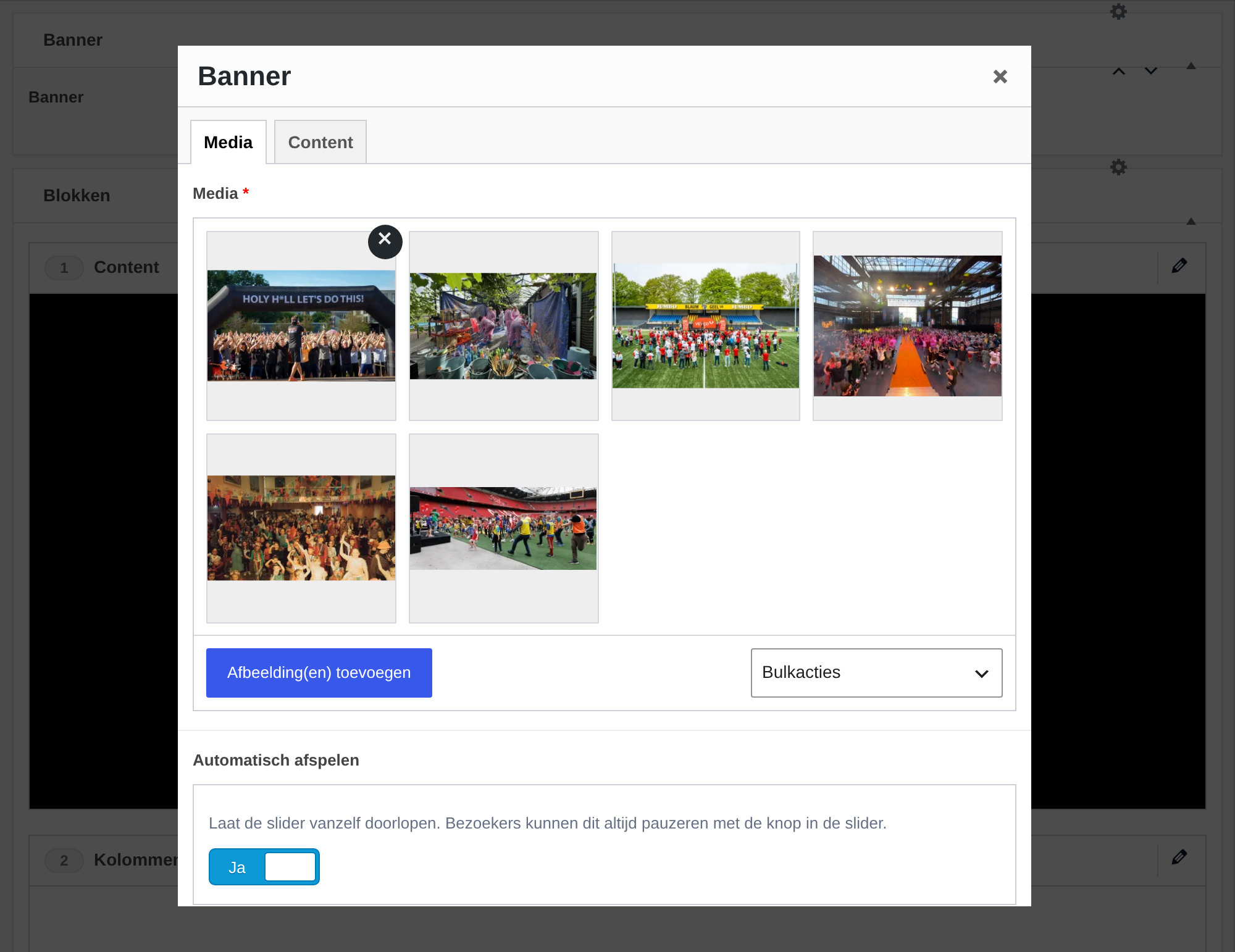Move the Banner section down with chevron
The image size is (1235, 952).
(1151, 72)
